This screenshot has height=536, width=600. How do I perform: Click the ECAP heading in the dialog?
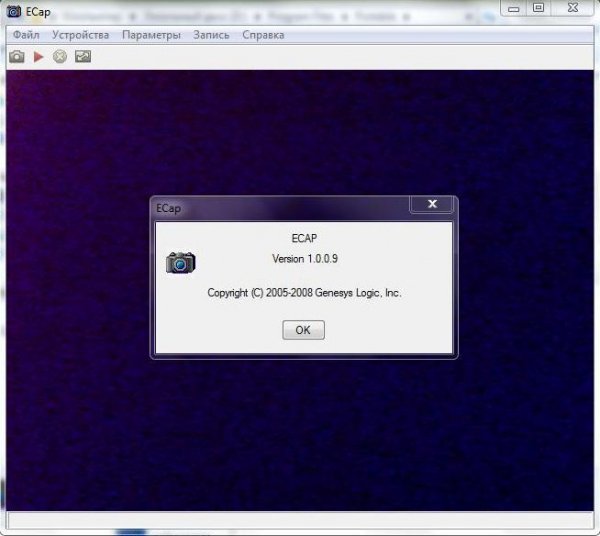(304, 238)
